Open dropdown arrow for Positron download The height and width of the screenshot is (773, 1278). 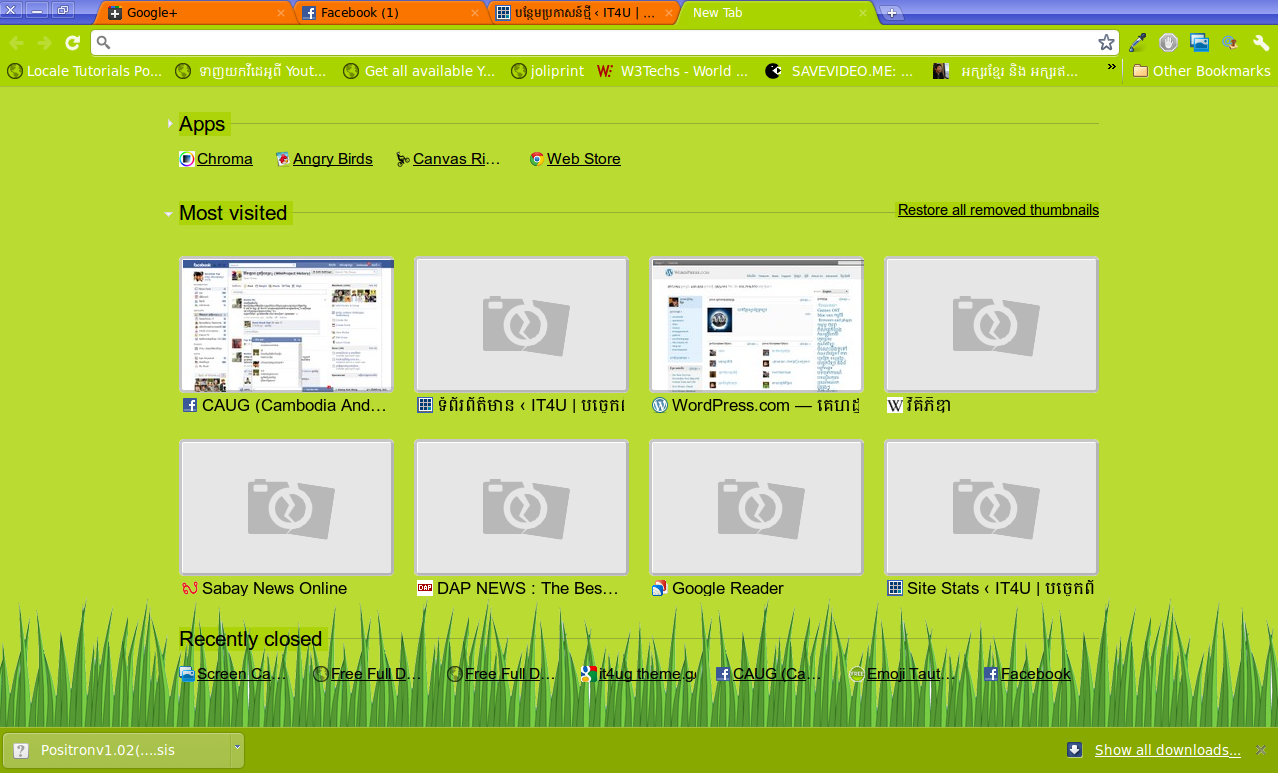tap(237, 746)
